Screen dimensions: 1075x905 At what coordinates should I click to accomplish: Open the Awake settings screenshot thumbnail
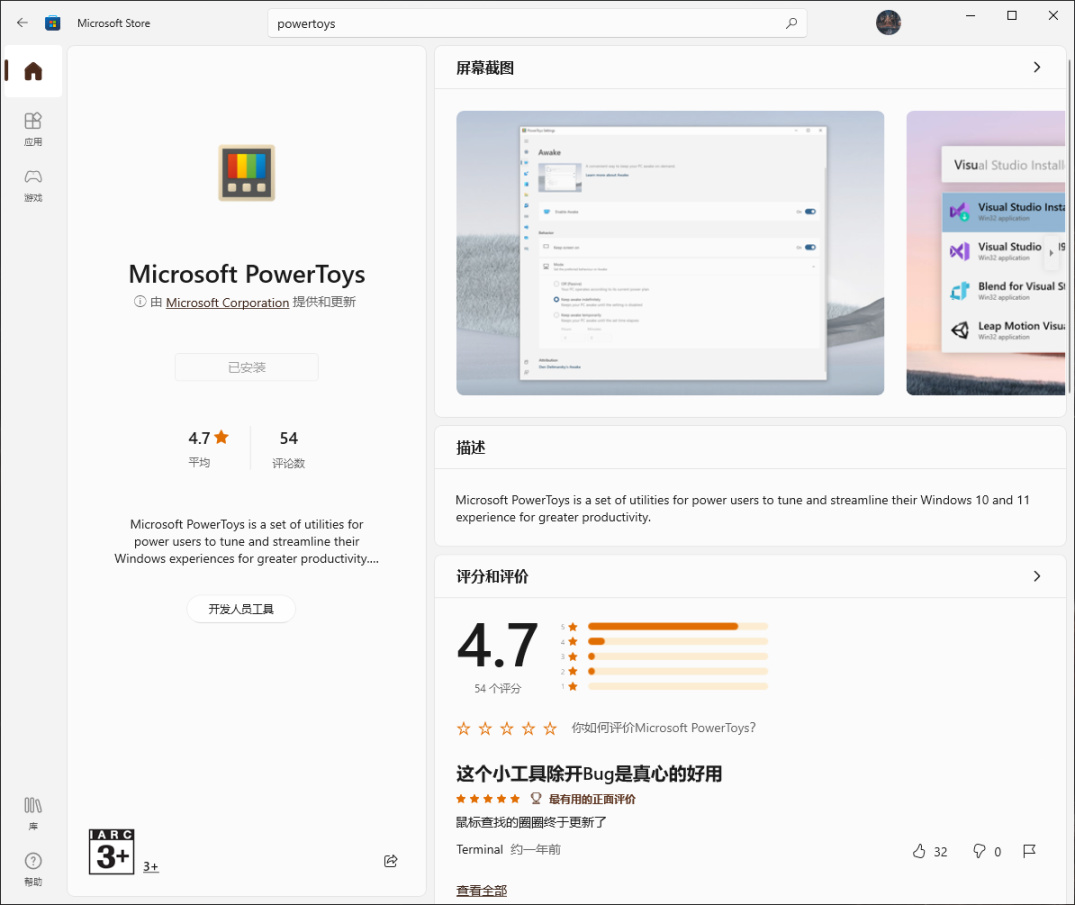[670, 253]
